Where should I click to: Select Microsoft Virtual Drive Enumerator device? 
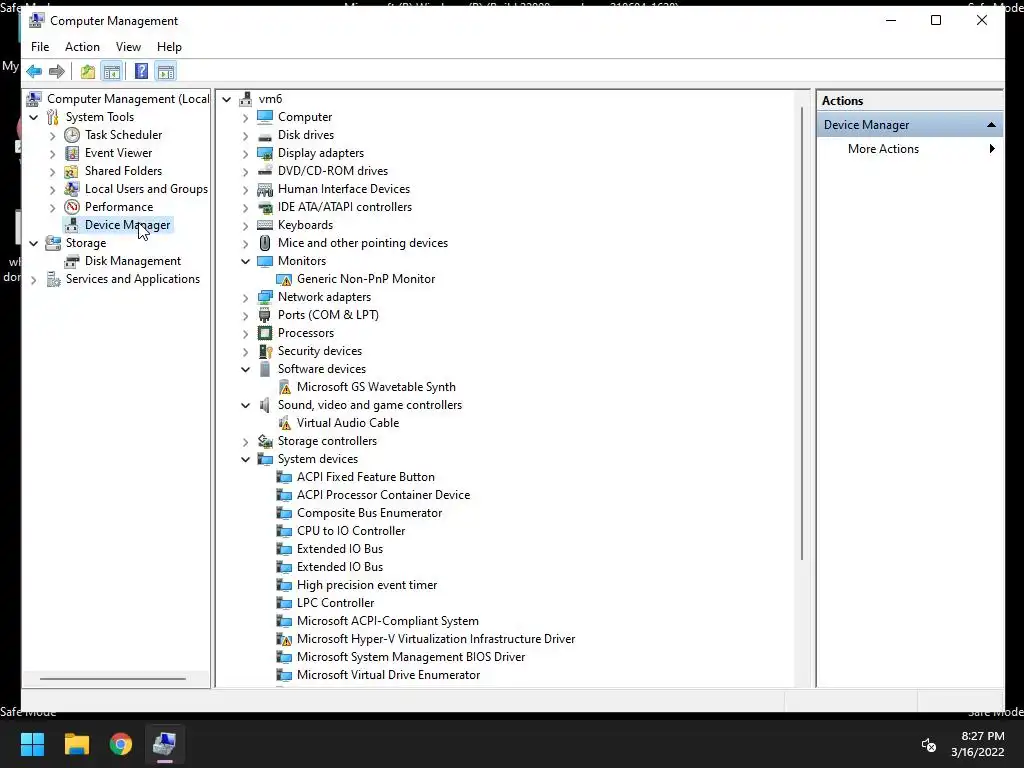389,675
